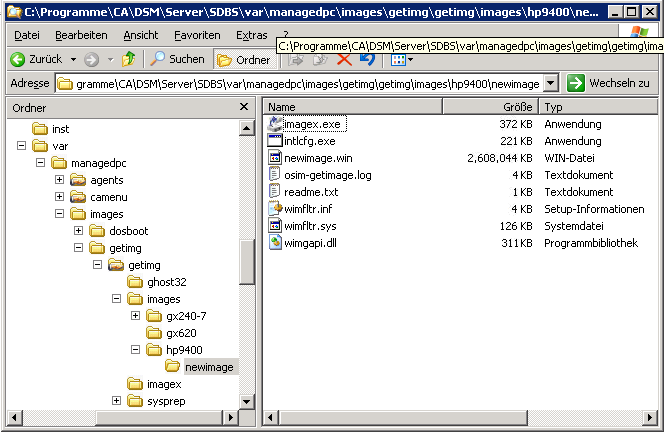The height and width of the screenshot is (432, 664).
Task: Expand the Adresse bar dropdown arrow
Action: coord(551,83)
